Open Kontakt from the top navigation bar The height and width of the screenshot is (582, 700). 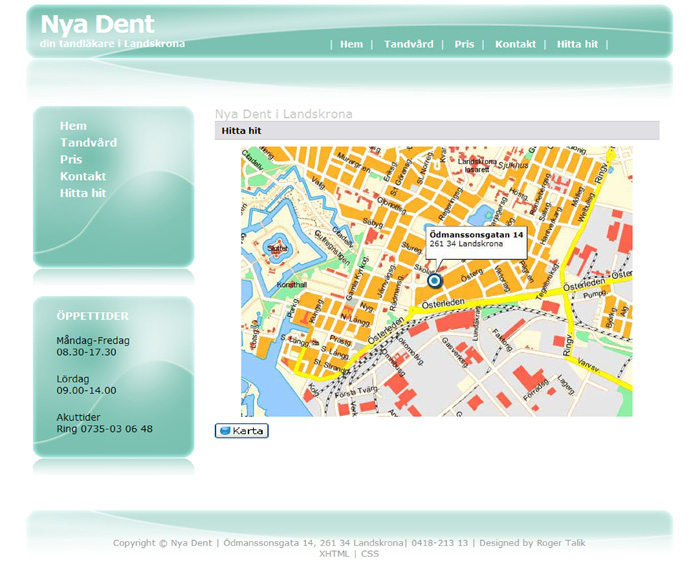point(515,44)
